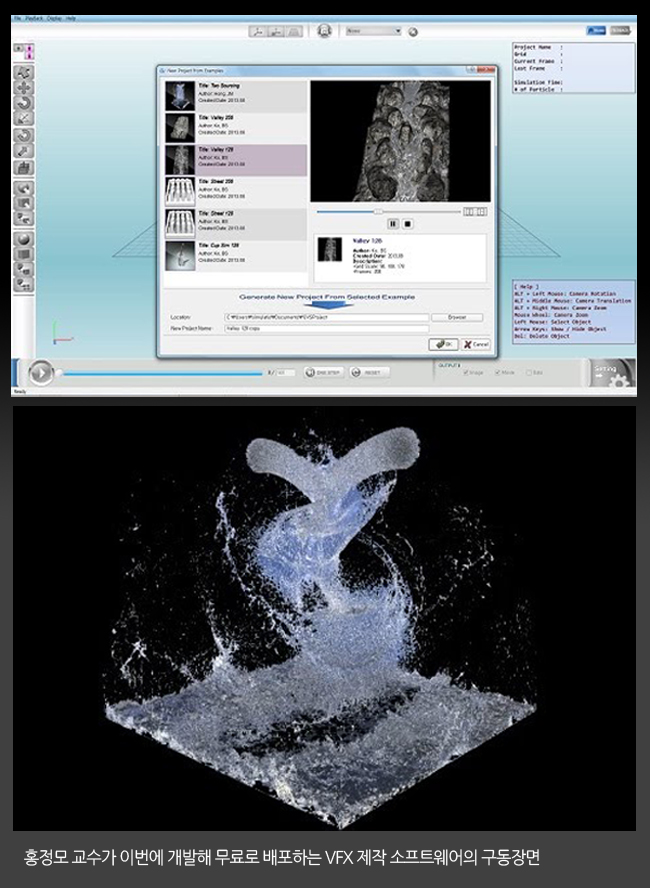650x888 pixels.
Task: Select the Two Sourcing example row
Action: [236, 96]
